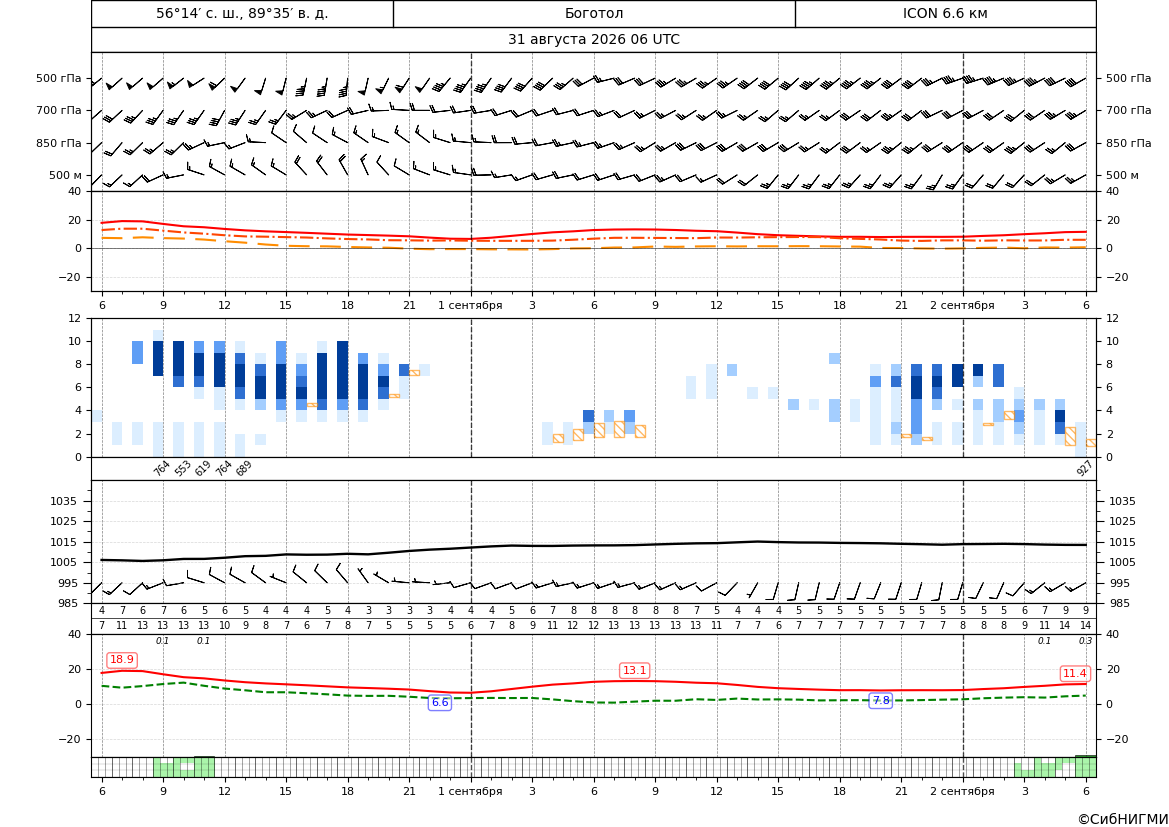Click the blue 7.8 temperature label

pos(881,700)
